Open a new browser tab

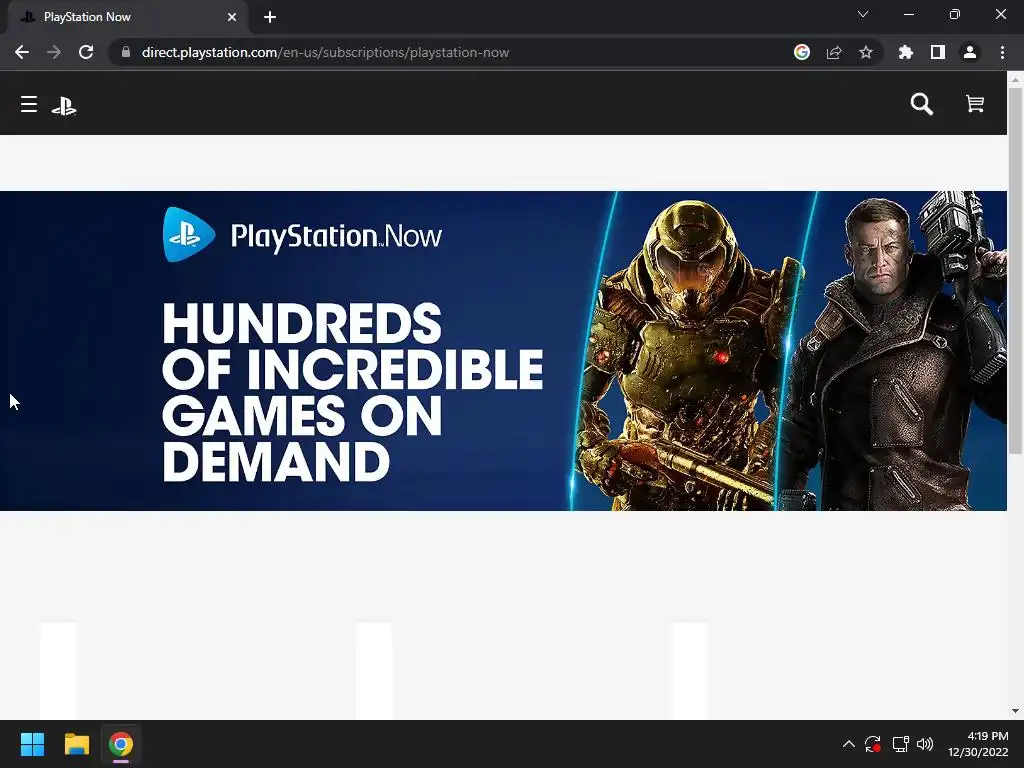point(270,17)
